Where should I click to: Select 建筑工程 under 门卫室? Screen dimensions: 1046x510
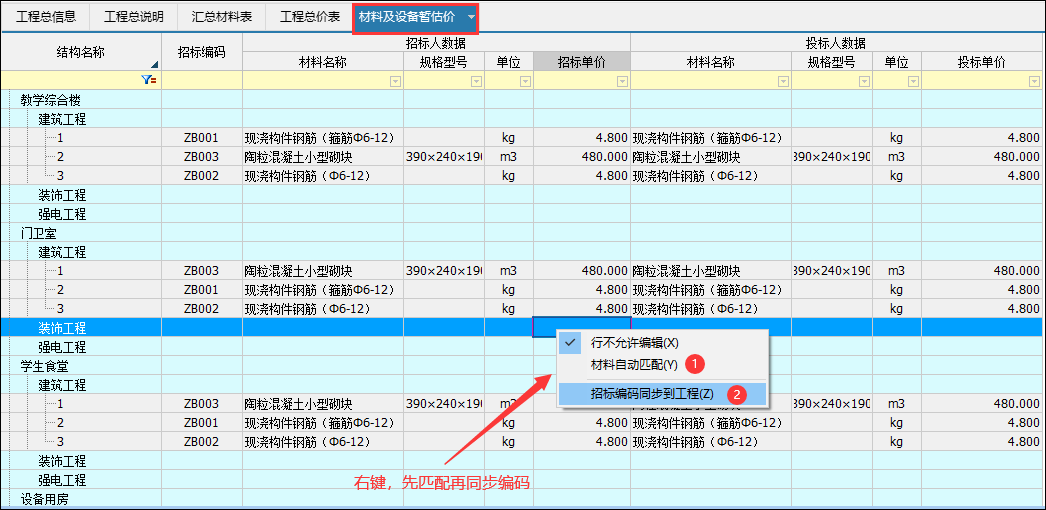point(62,253)
